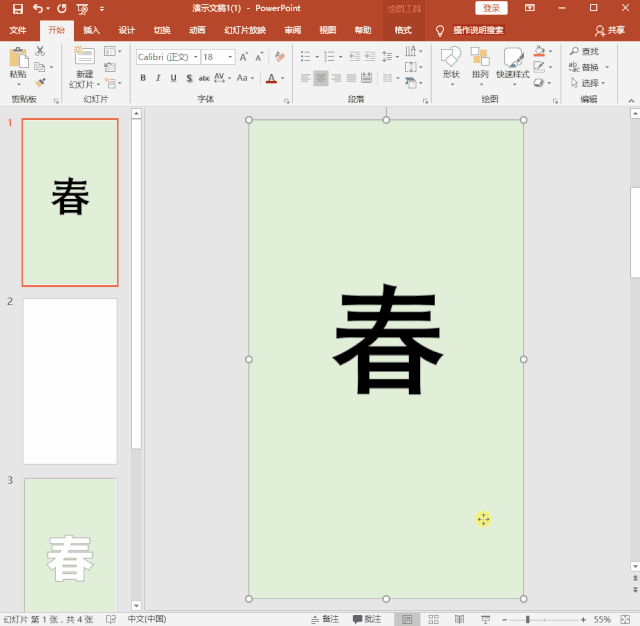Fit slide to current window
Image resolution: width=640 pixels, height=626 pixels.
tap(625, 619)
